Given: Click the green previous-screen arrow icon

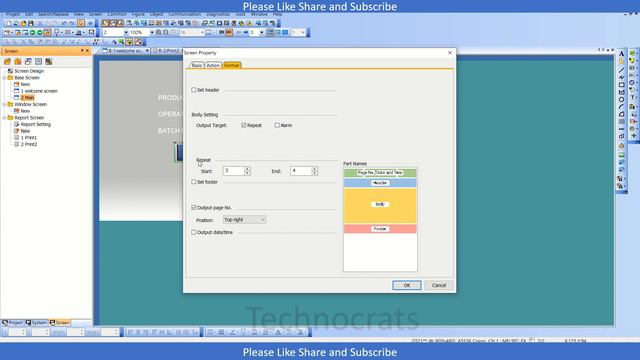Looking at the screenshot, I should coord(33,32).
